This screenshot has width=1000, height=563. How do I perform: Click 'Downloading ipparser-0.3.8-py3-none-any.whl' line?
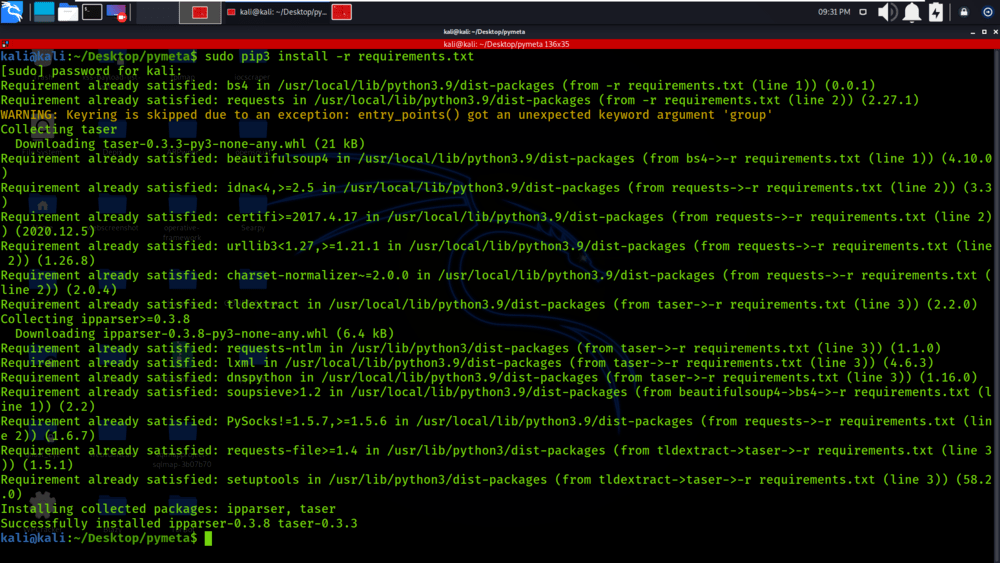coord(205,333)
